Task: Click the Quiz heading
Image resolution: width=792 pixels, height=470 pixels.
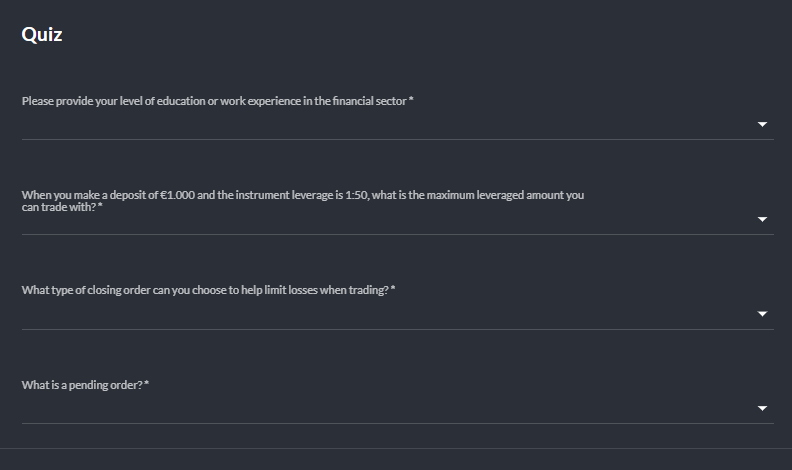Action: (x=42, y=35)
